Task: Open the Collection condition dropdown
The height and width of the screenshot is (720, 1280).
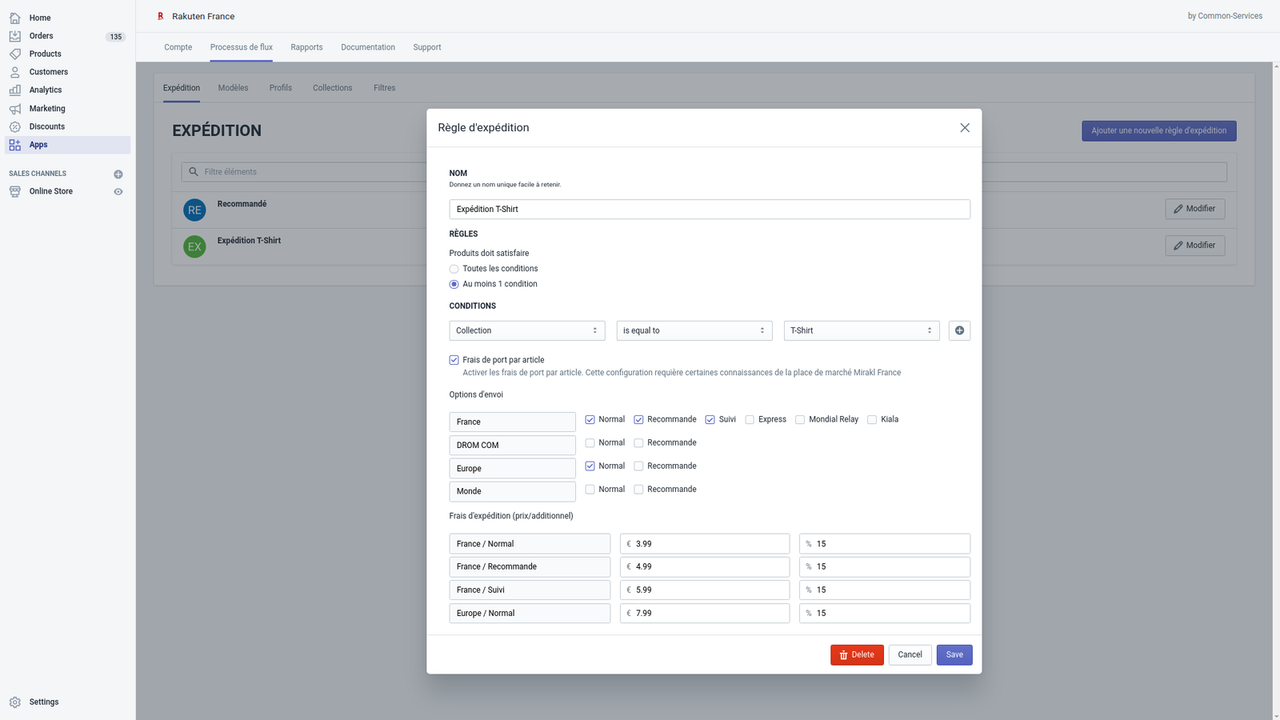Action: click(x=527, y=330)
